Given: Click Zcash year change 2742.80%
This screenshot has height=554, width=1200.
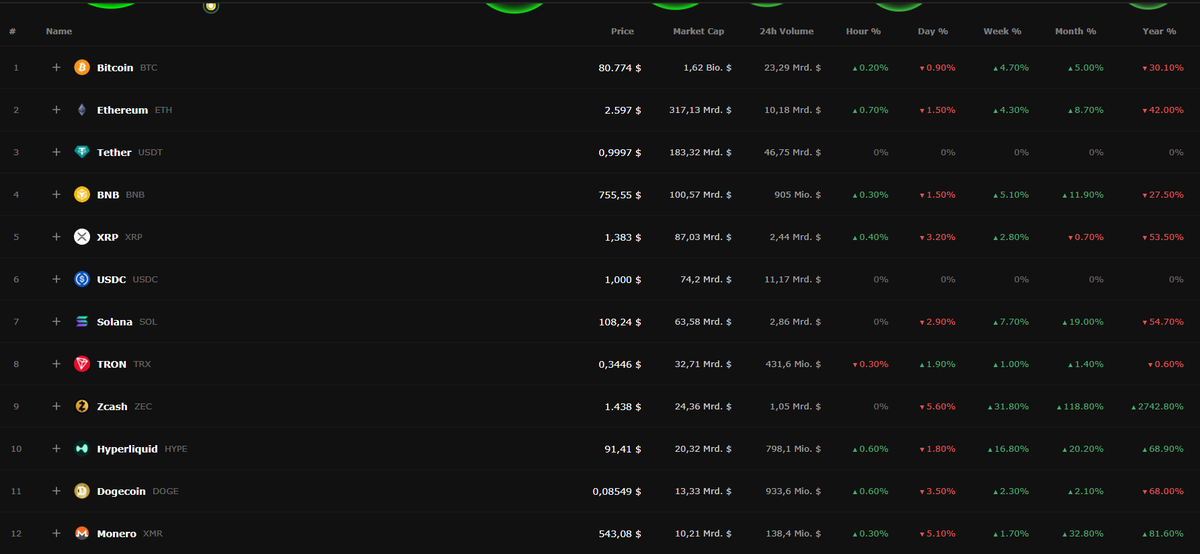Looking at the screenshot, I should (x=1158, y=407).
